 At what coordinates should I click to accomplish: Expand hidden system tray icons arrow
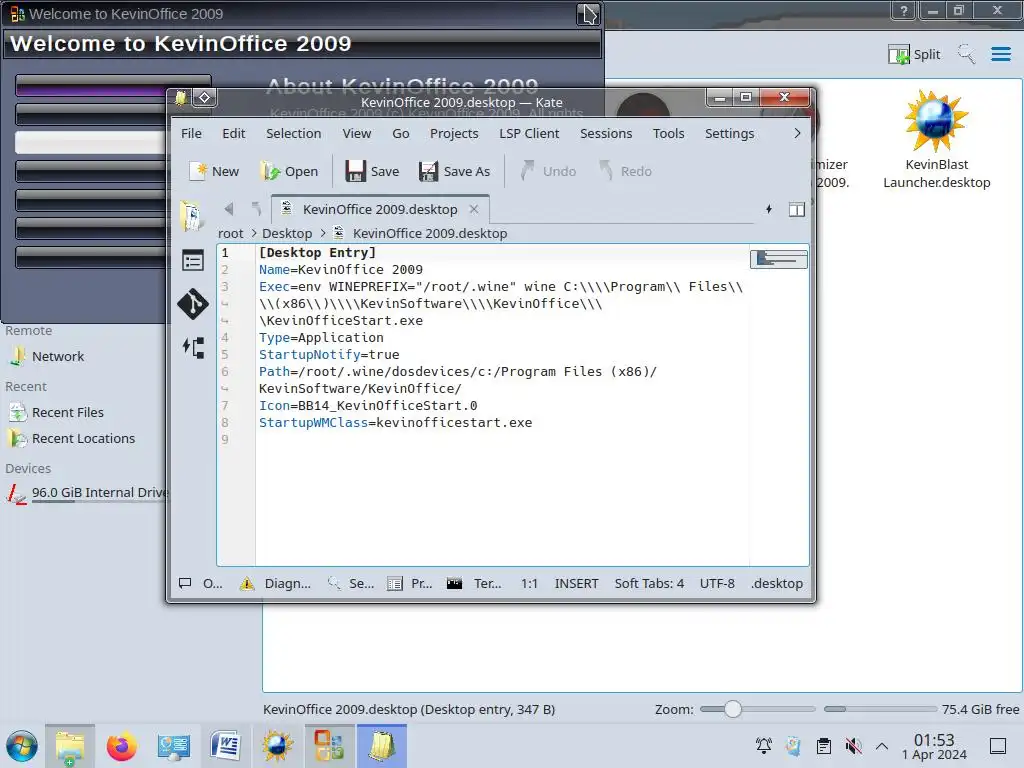pyautogui.click(x=882, y=746)
